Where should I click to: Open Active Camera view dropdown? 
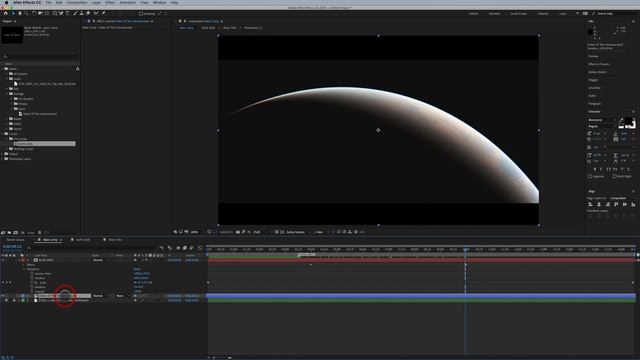298,232
